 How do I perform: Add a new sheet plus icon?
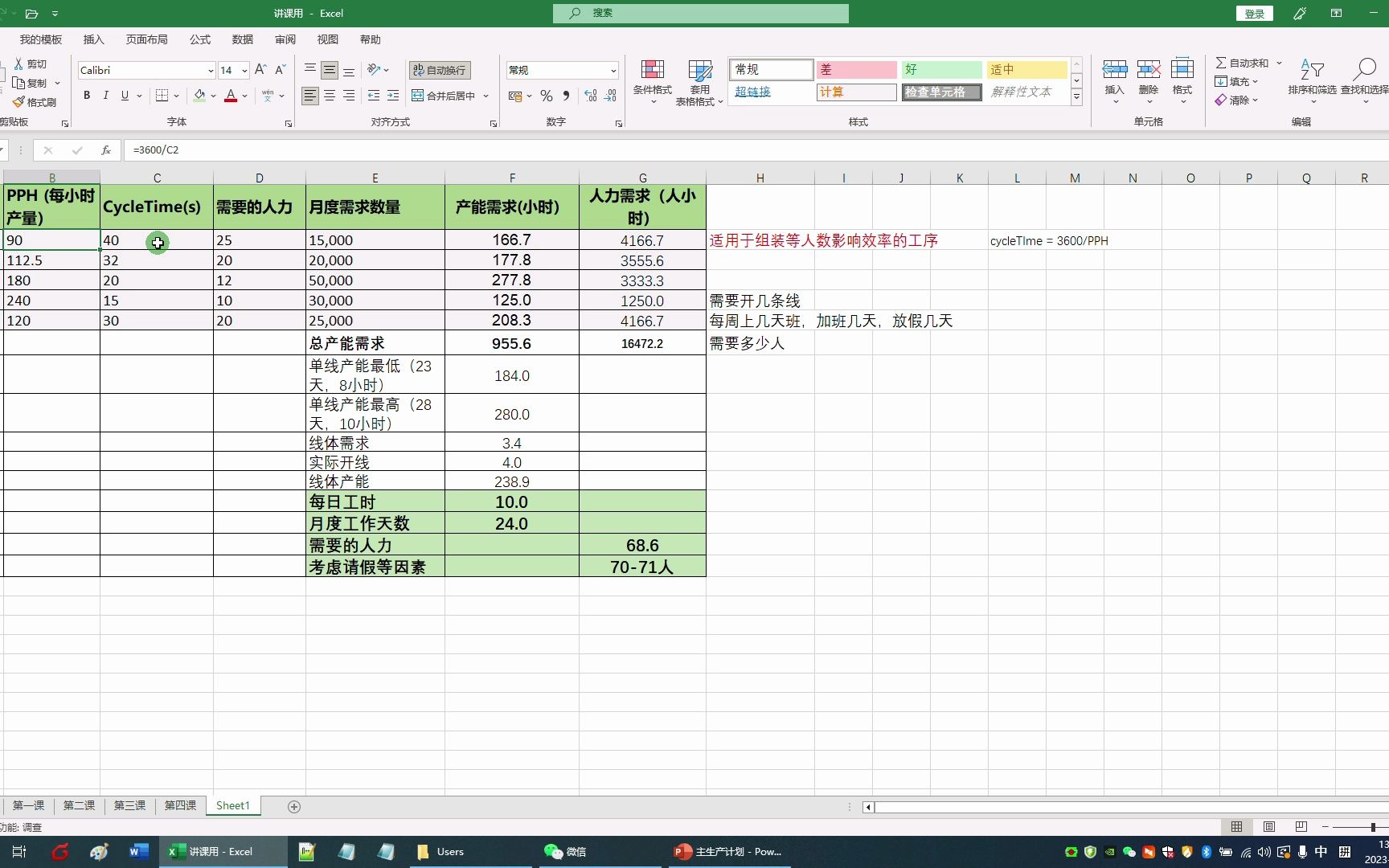294,806
